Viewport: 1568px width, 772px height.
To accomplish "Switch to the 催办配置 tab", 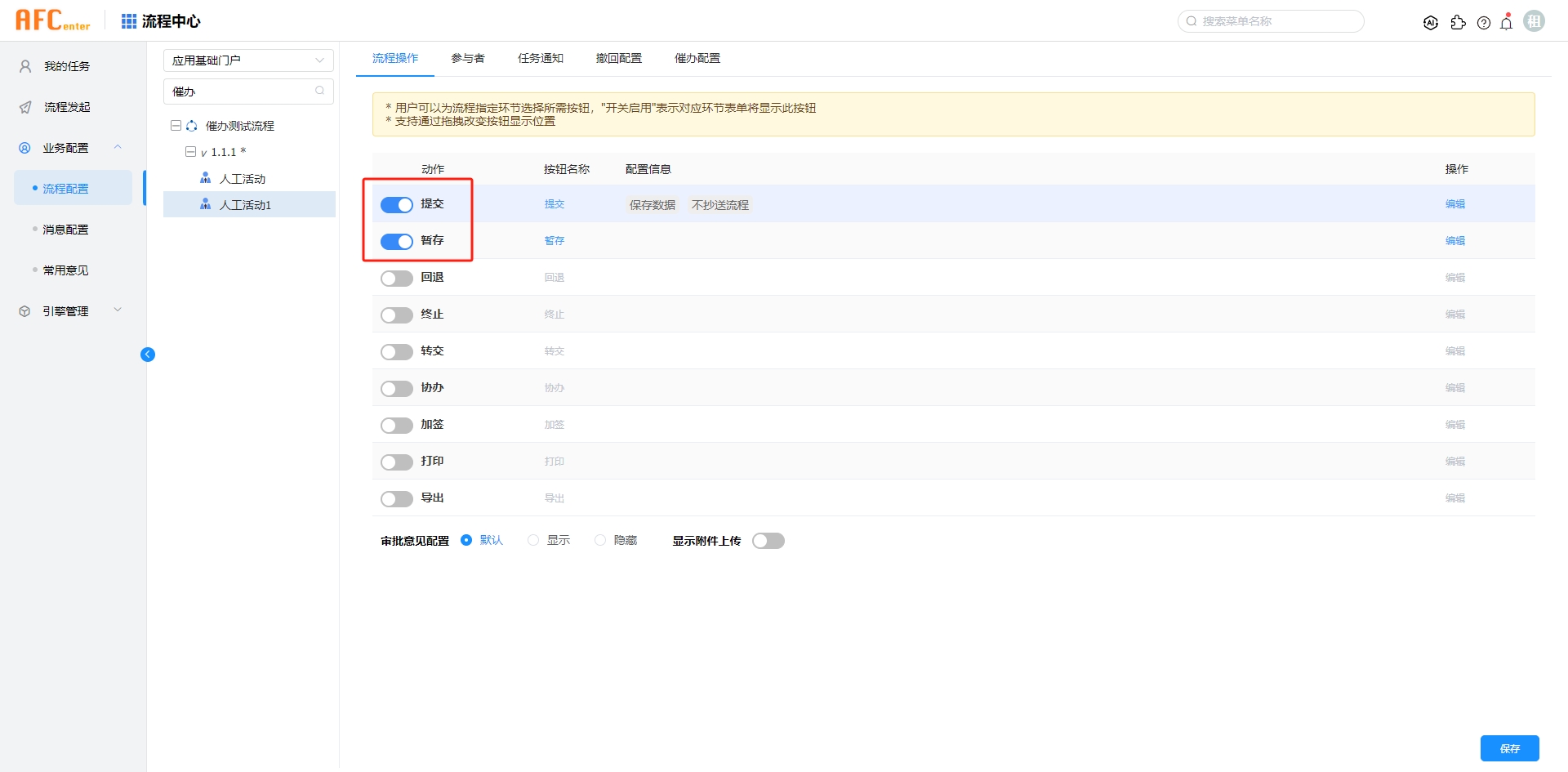I will click(697, 58).
